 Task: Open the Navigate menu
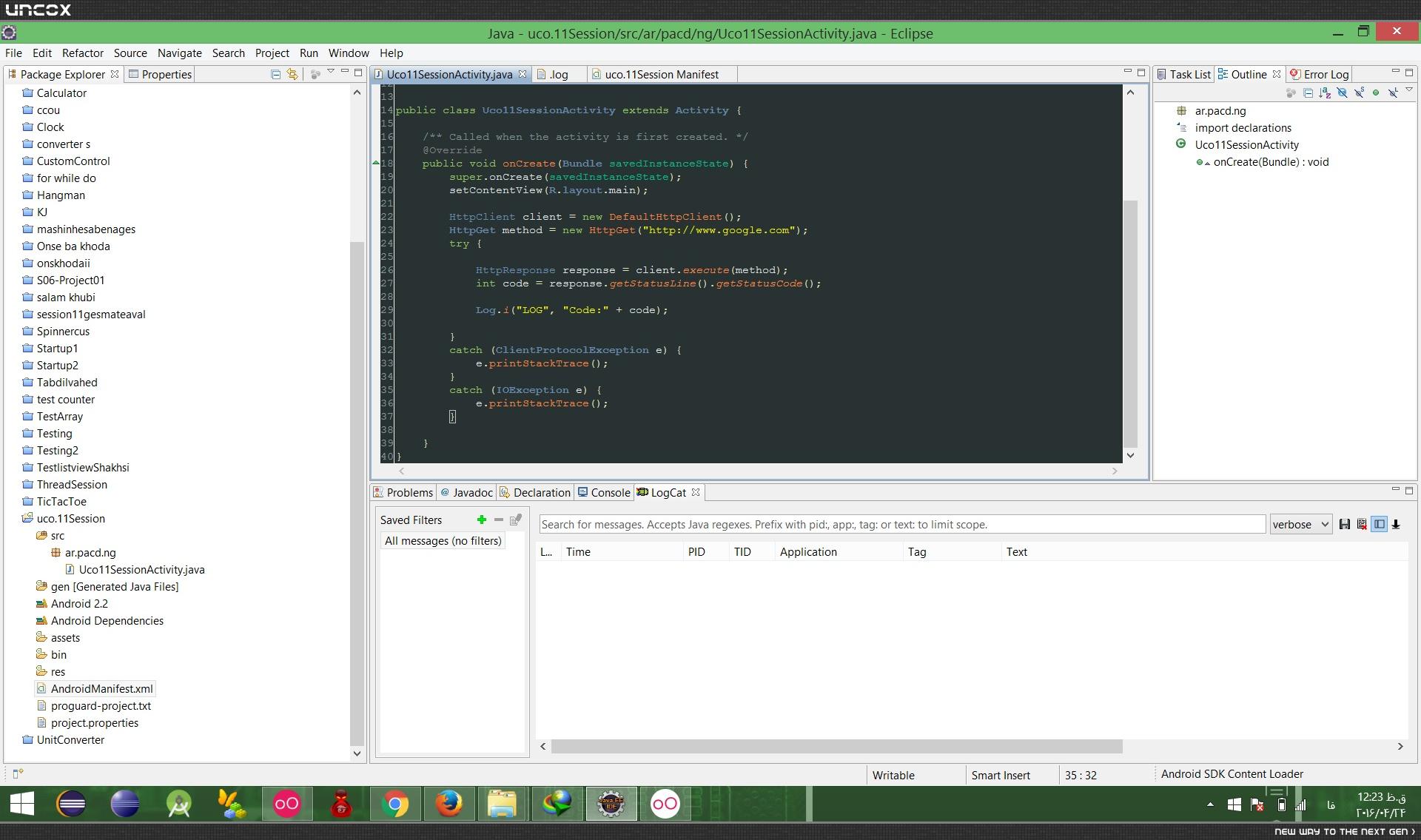pyautogui.click(x=180, y=53)
